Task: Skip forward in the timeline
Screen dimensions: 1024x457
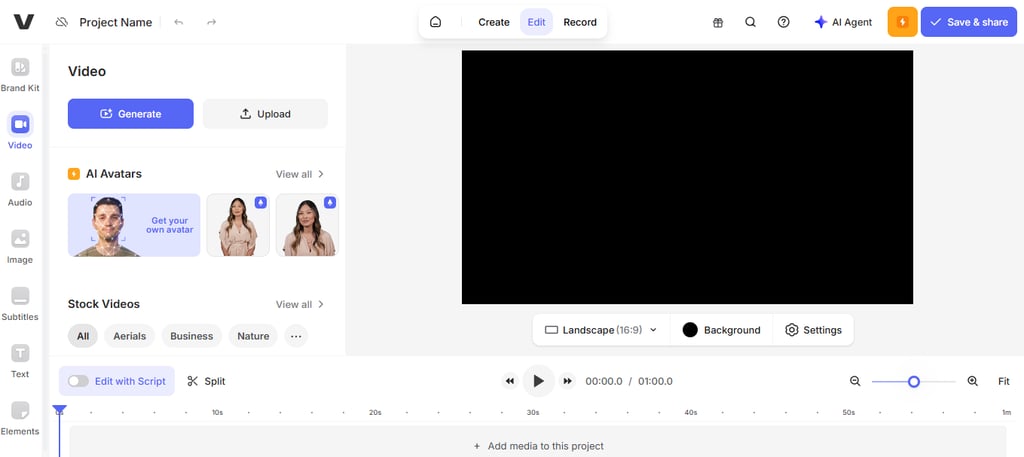Action: point(568,381)
